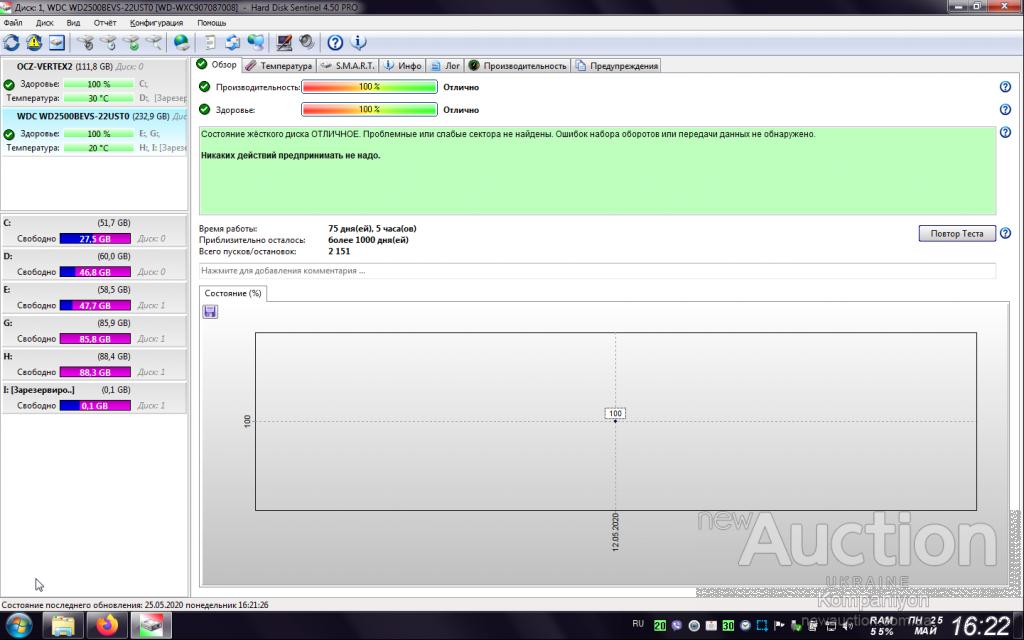This screenshot has height=640, width=1024.
Task: Click the Viber tray icon
Action: click(x=677, y=626)
